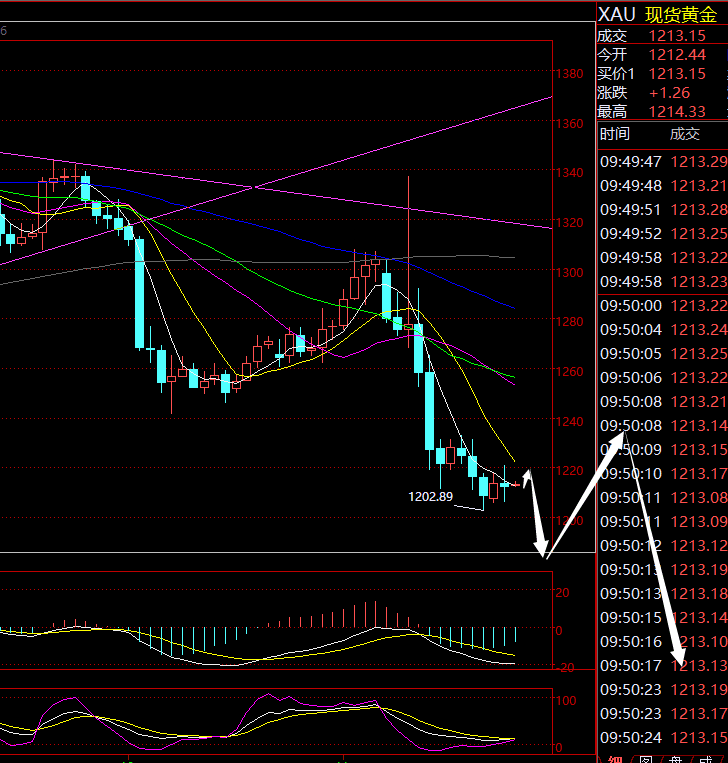Open the 成 tab at bottom right
This screenshot has width=728, height=763.
(706, 758)
